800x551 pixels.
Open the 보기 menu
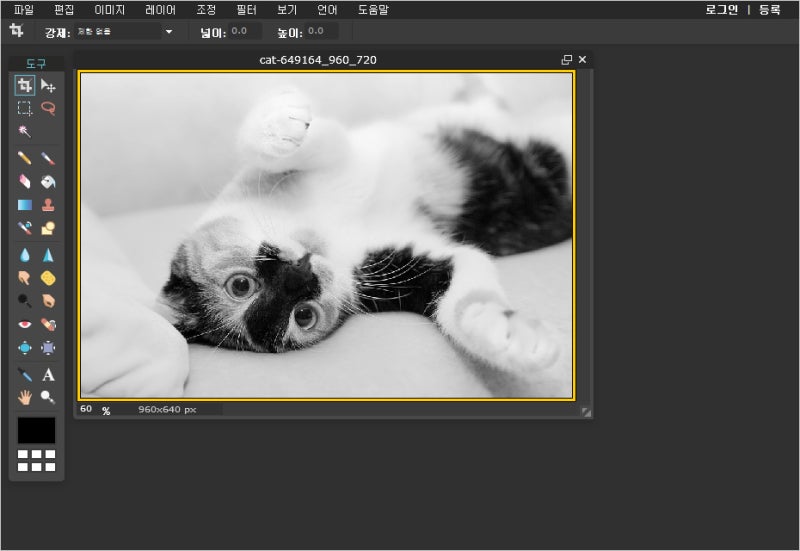coord(287,10)
